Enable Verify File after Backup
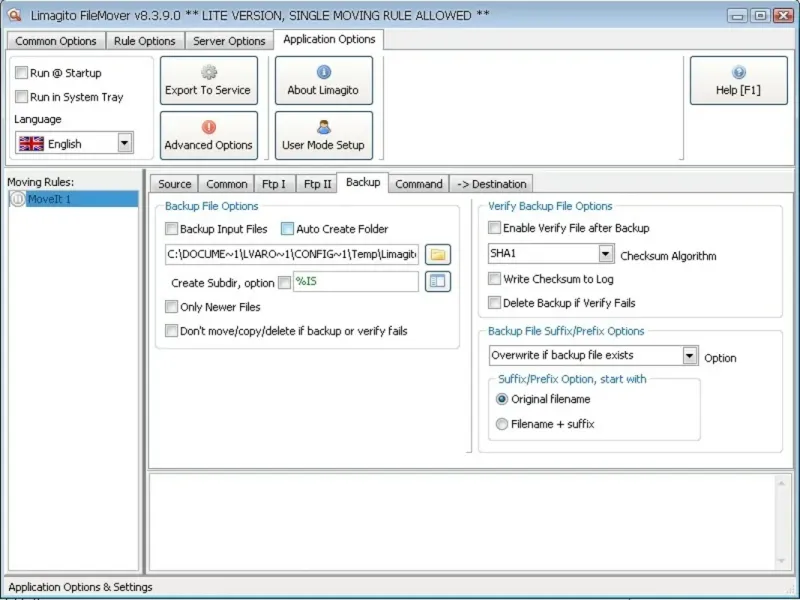Image resolution: width=800 pixels, height=600 pixels. coord(494,228)
